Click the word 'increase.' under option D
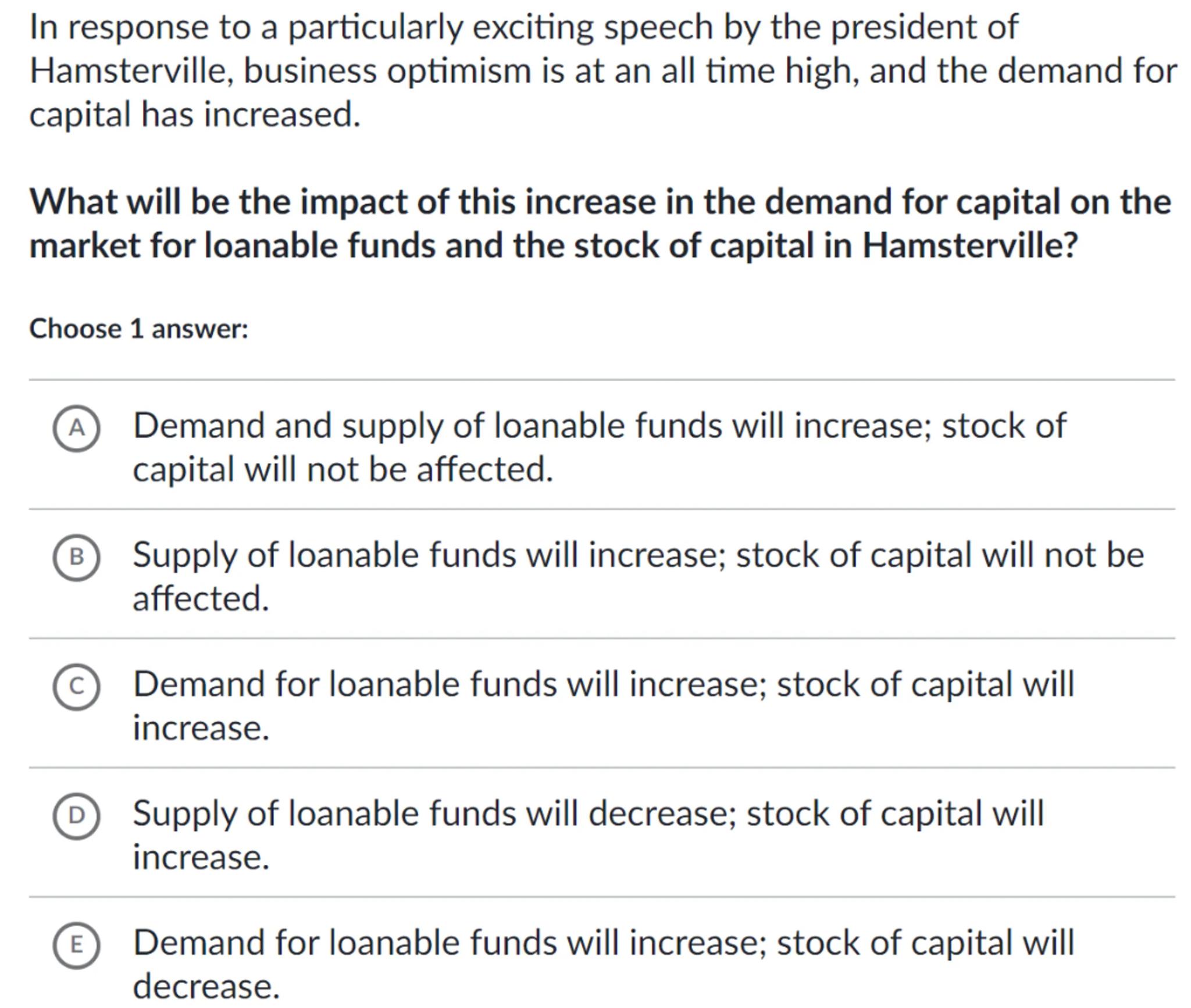This screenshot has height=1008, width=1191. [201, 857]
